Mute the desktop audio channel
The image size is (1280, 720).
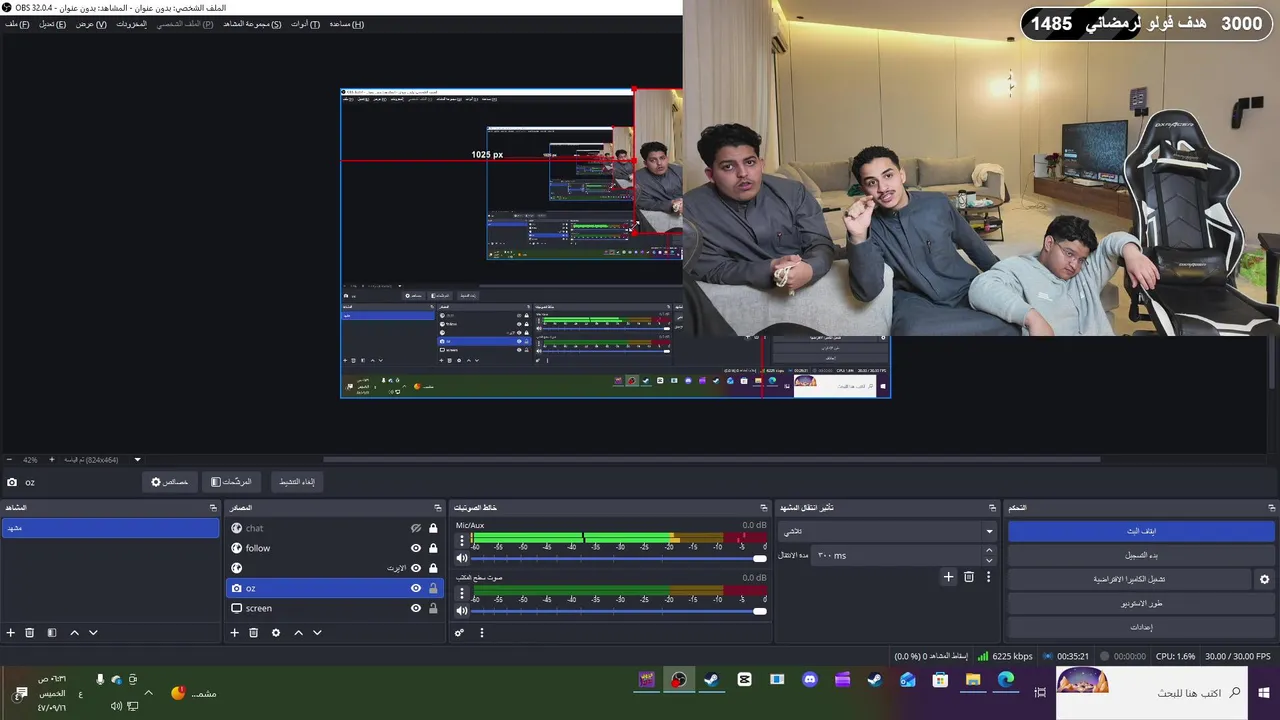pos(462,611)
